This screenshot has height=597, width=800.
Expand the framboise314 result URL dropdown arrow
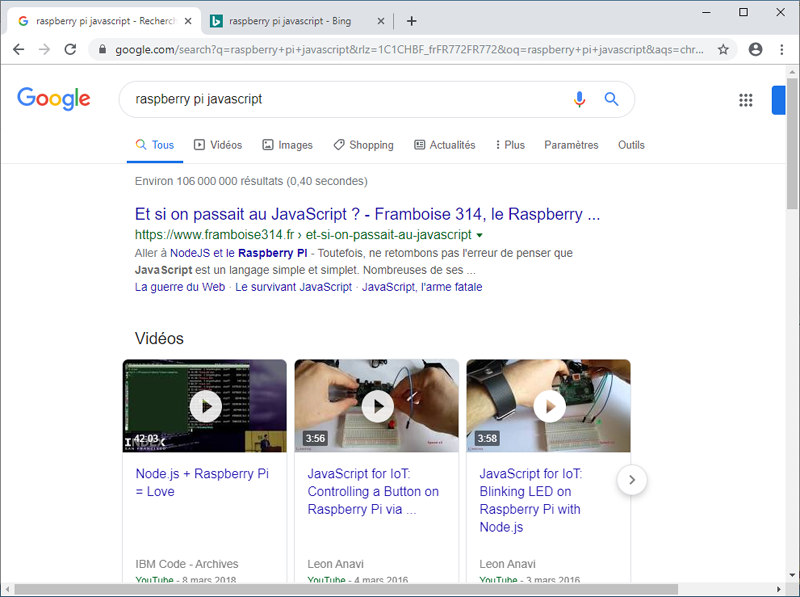point(480,235)
